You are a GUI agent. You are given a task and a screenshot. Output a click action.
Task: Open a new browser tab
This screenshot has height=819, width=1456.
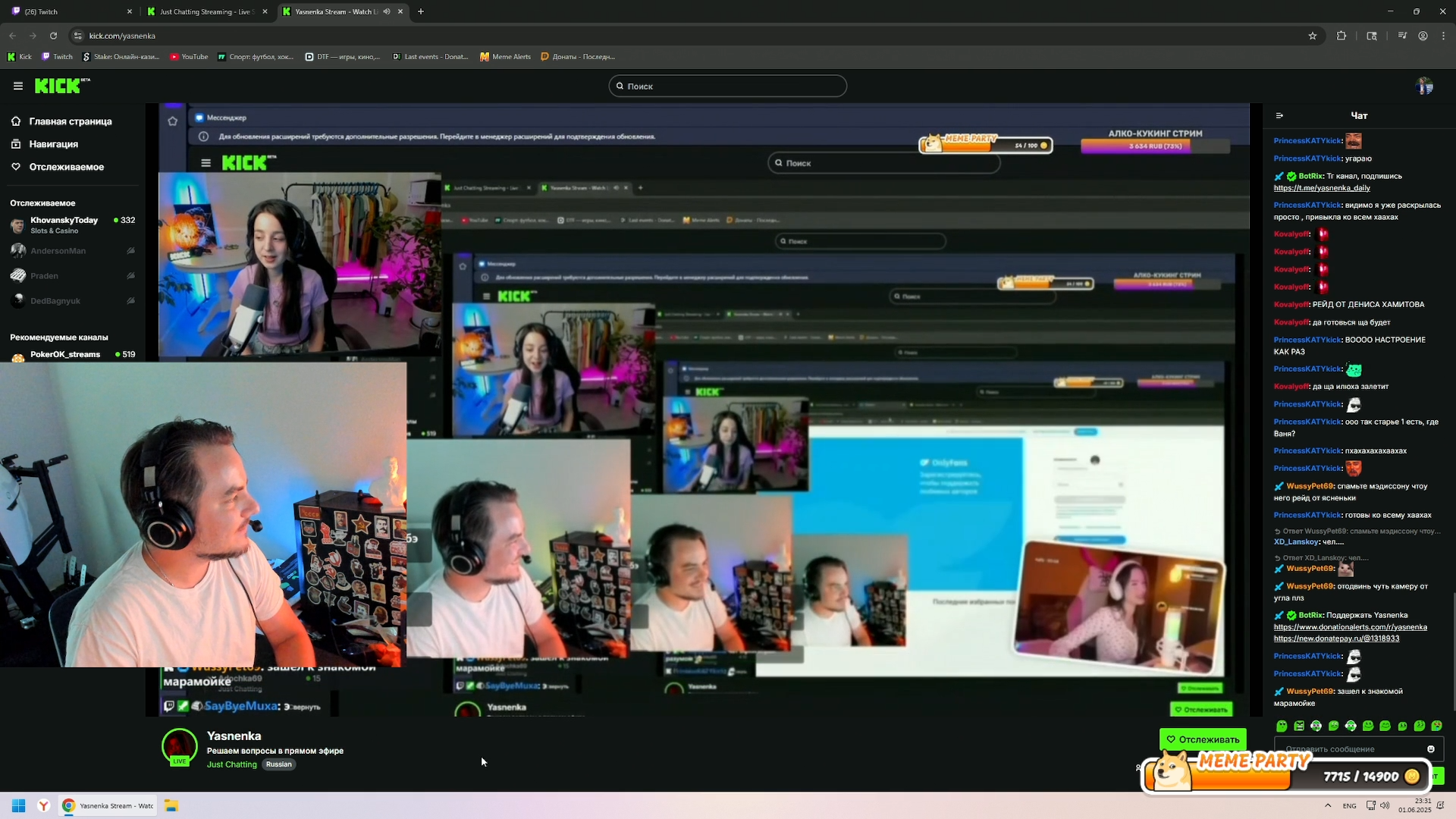click(421, 11)
